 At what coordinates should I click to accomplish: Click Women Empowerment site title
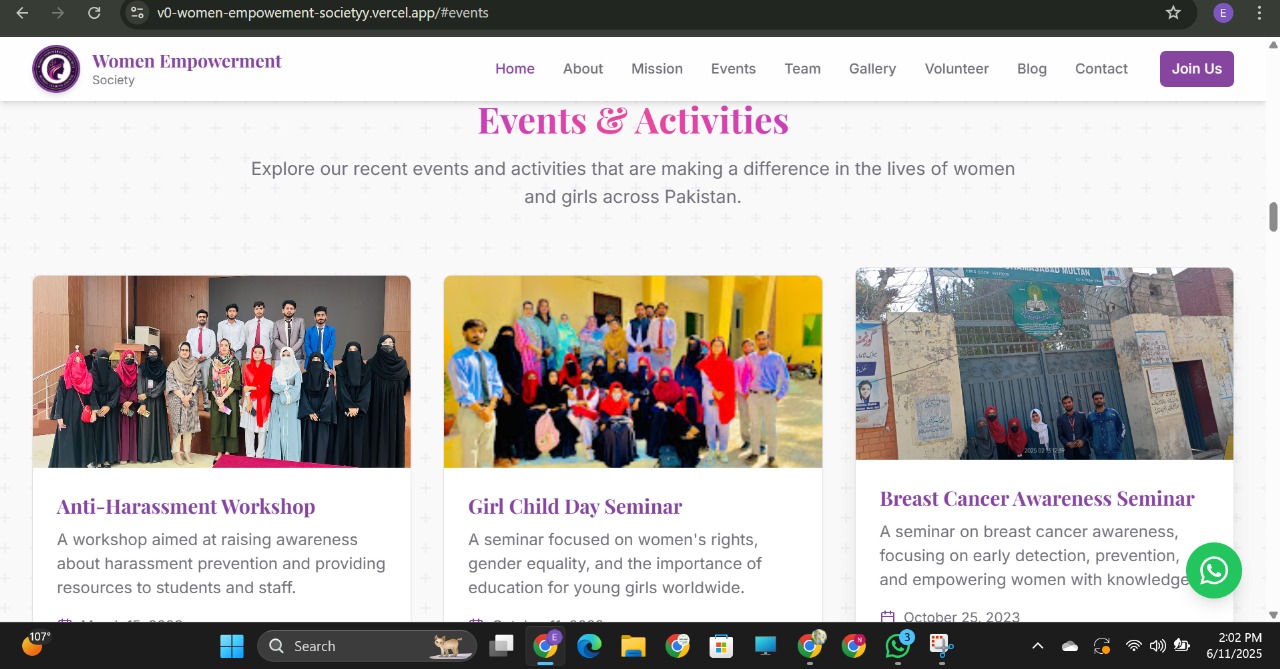click(187, 61)
